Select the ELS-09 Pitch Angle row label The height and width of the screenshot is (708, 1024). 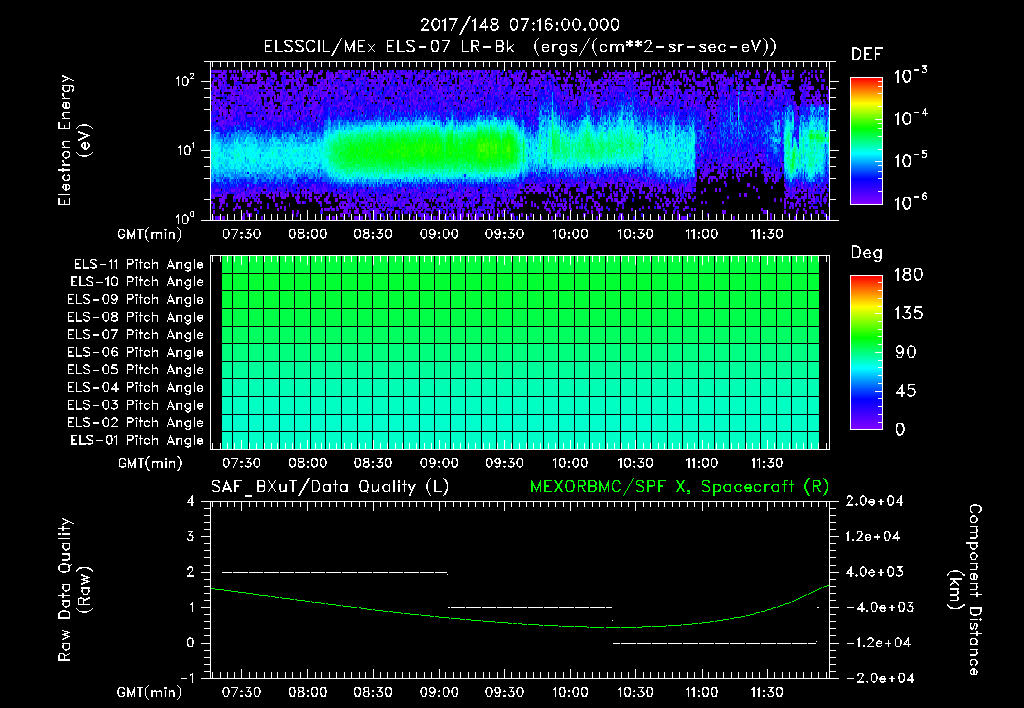point(135,300)
